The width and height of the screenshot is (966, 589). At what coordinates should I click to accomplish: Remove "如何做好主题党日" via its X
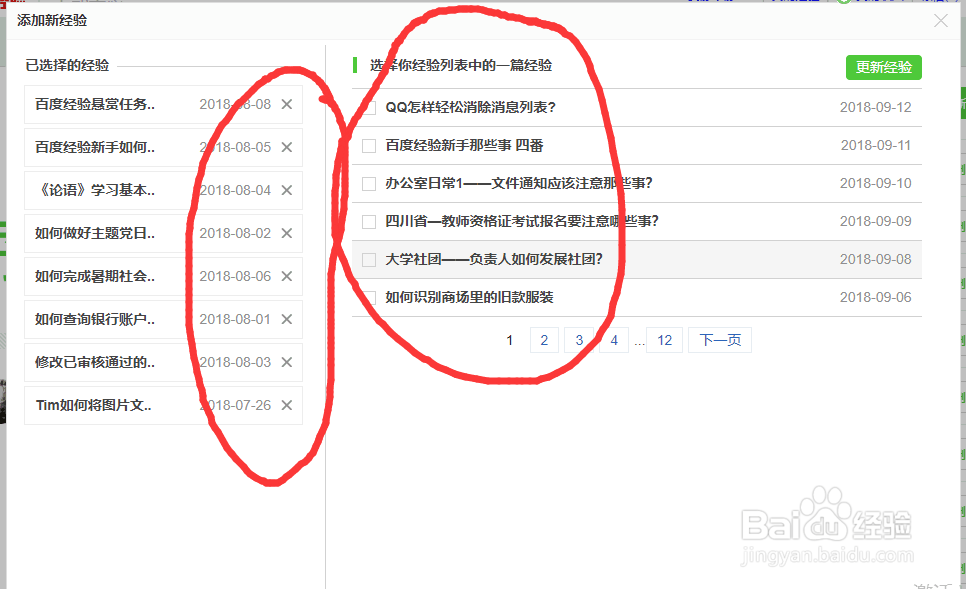[286, 233]
